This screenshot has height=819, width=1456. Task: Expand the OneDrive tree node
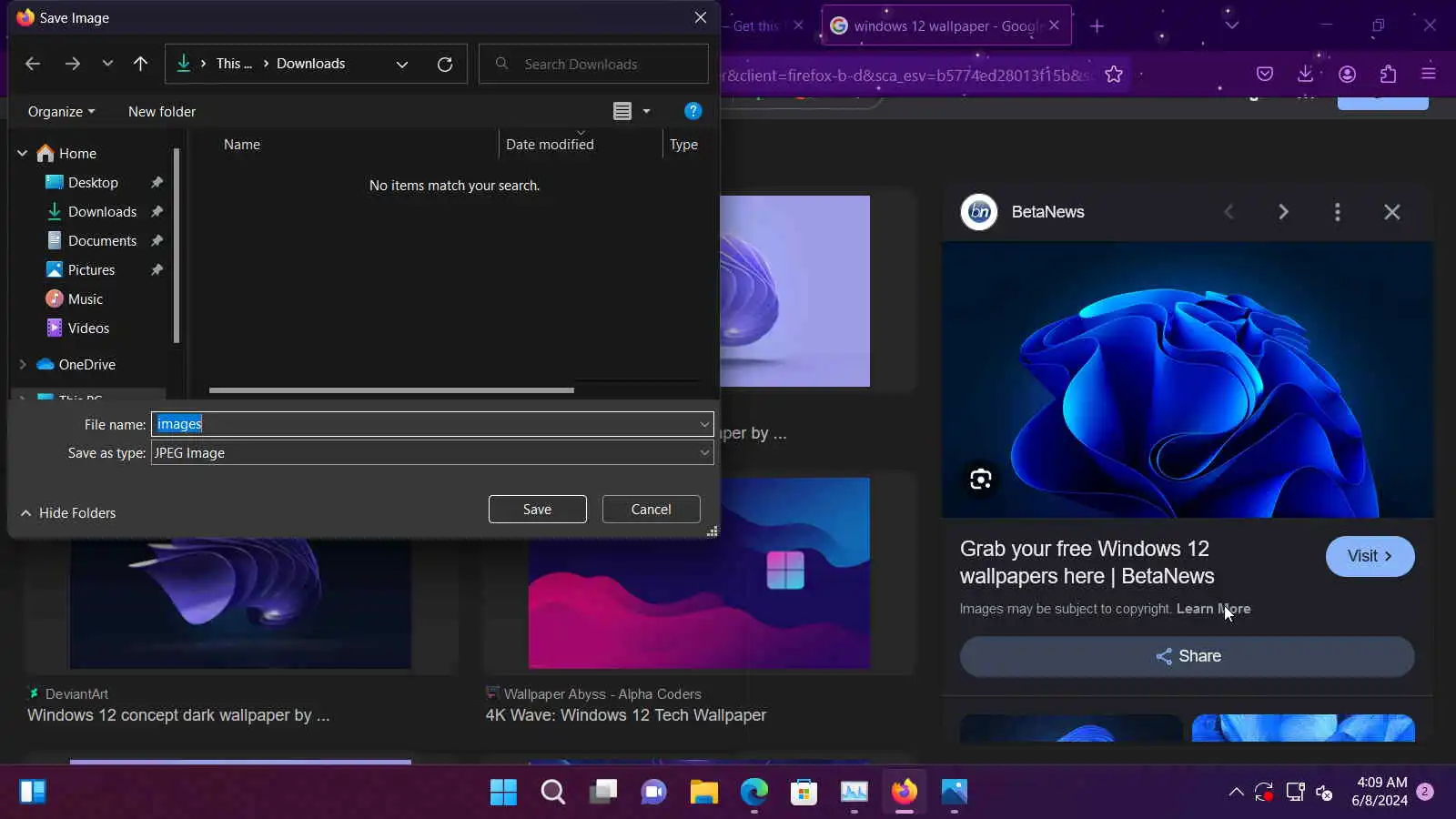coord(23,365)
